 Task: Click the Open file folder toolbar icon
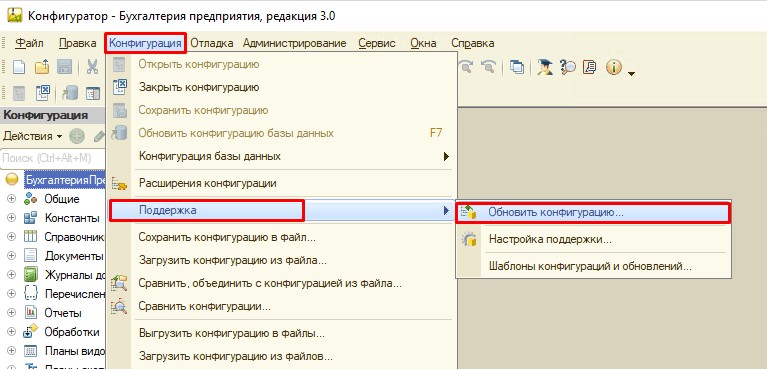(42, 67)
